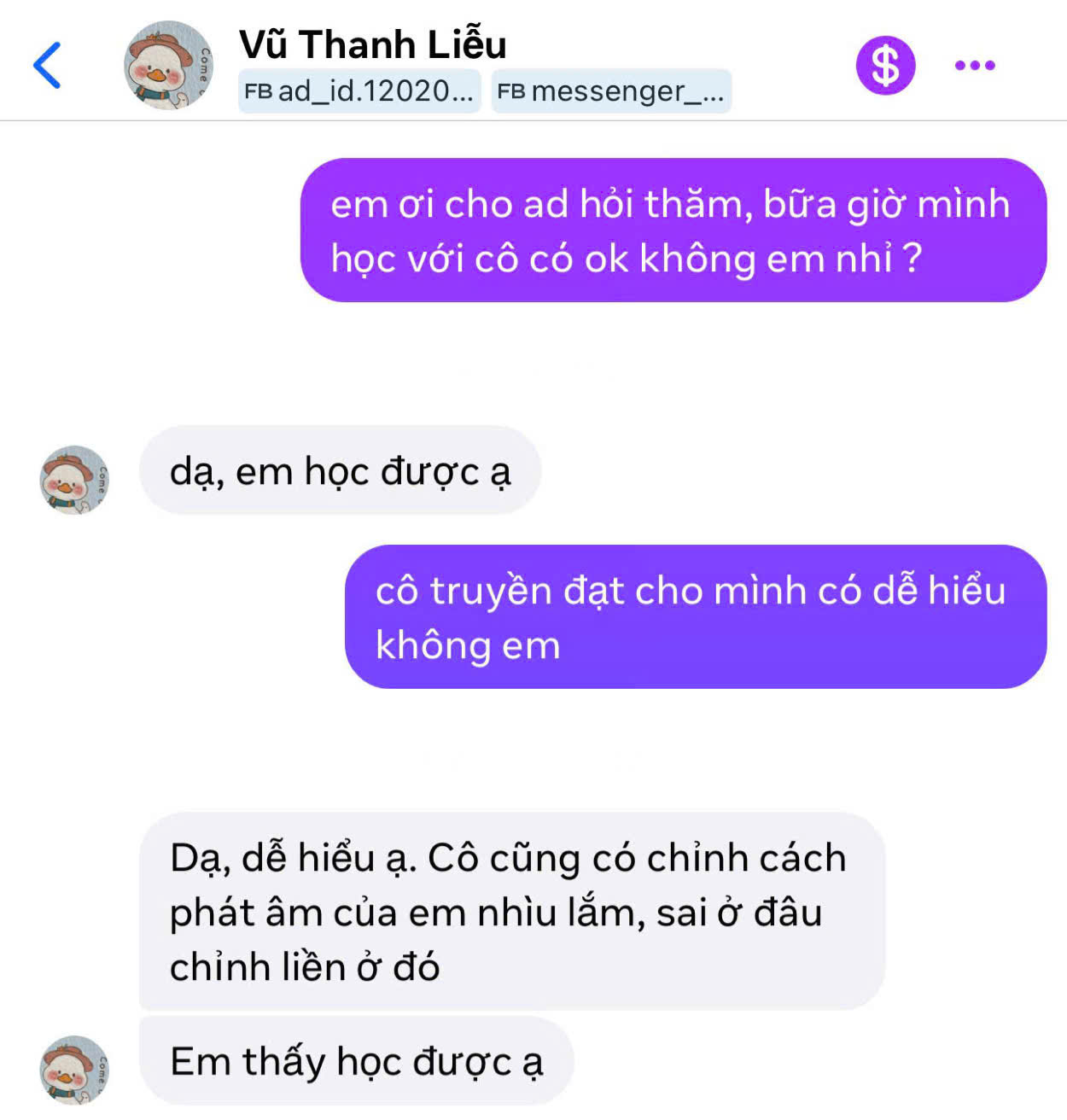Select reply "Dạ, dễ hiểu ạ. Cô cũng có chỉnh"
The height and width of the screenshot is (1120, 1067).
(512, 911)
